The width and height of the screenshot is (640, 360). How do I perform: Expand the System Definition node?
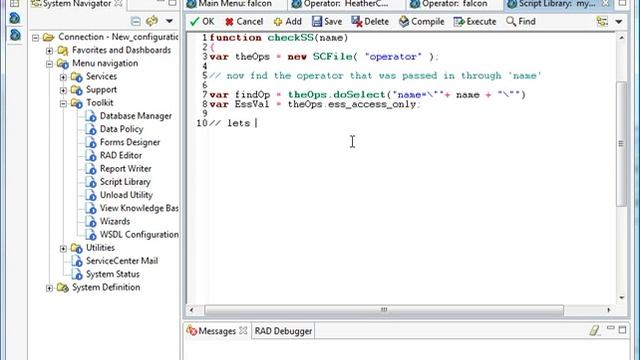tap(49, 288)
